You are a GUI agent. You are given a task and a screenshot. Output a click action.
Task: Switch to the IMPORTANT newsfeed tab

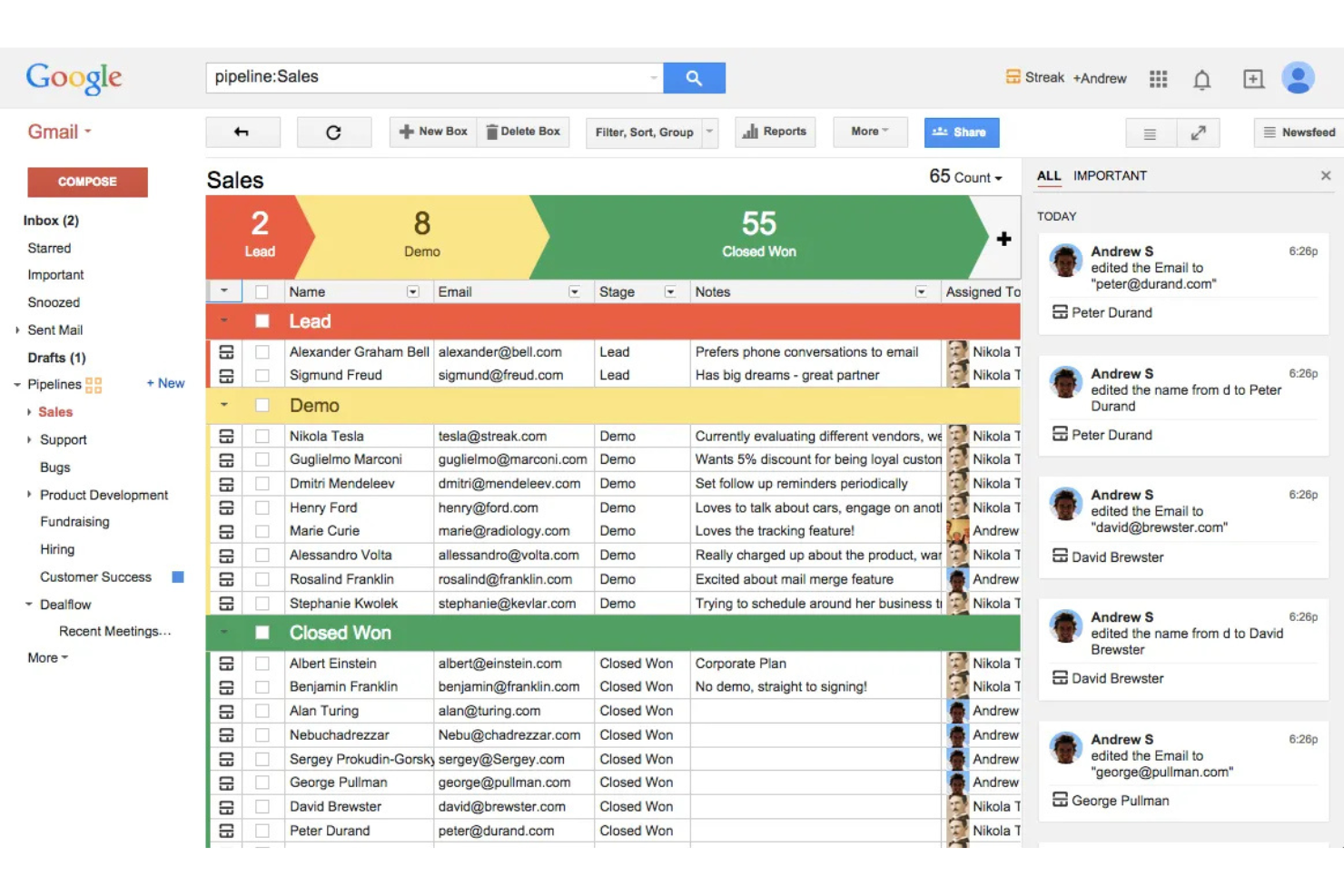click(1110, 176)
